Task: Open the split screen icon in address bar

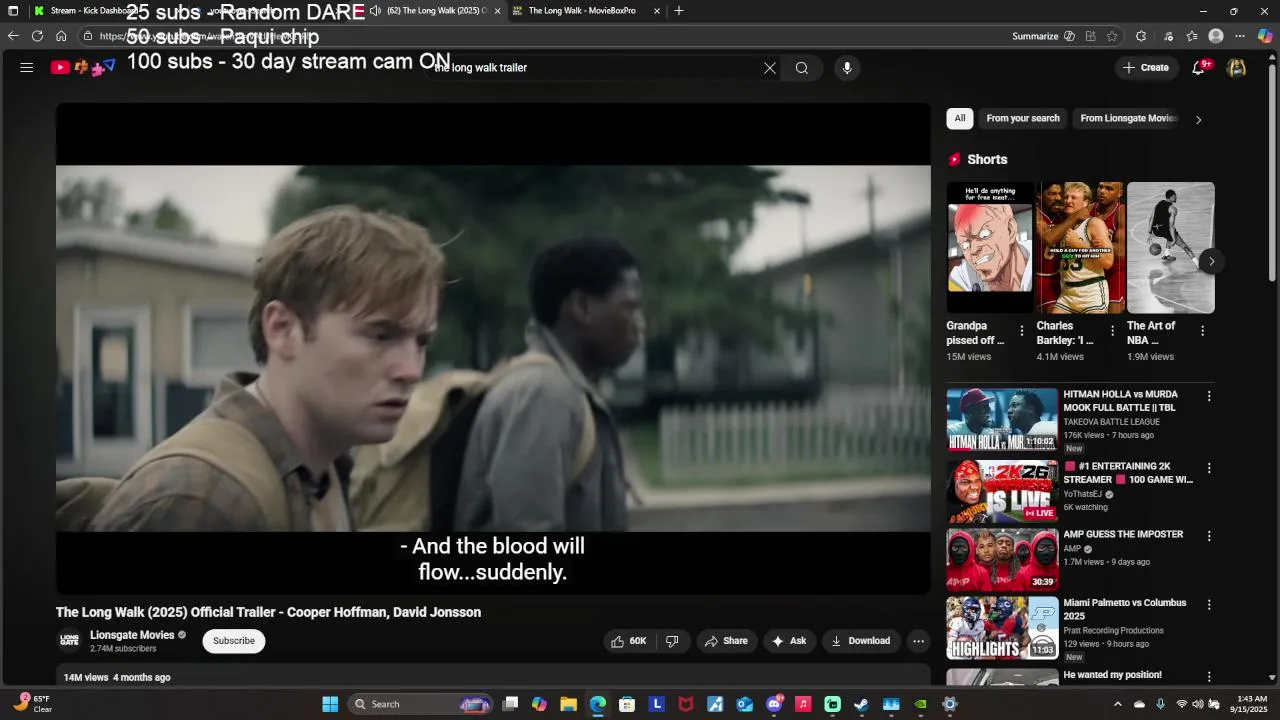Action: [1090, 36]
